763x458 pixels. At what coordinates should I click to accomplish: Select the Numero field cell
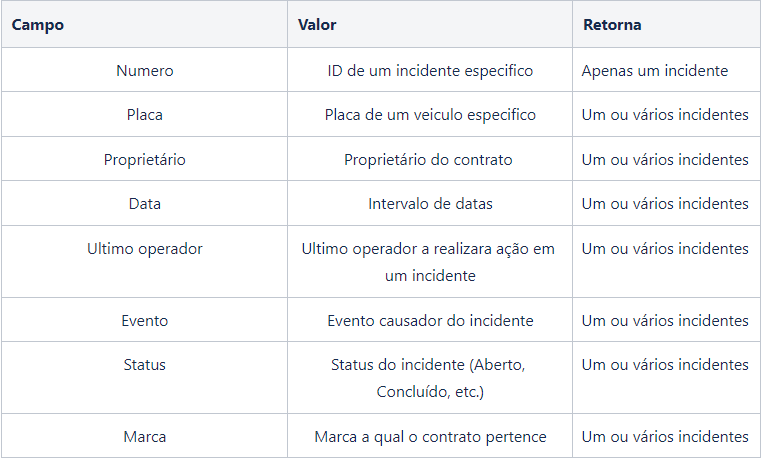[x=144, y=70]
